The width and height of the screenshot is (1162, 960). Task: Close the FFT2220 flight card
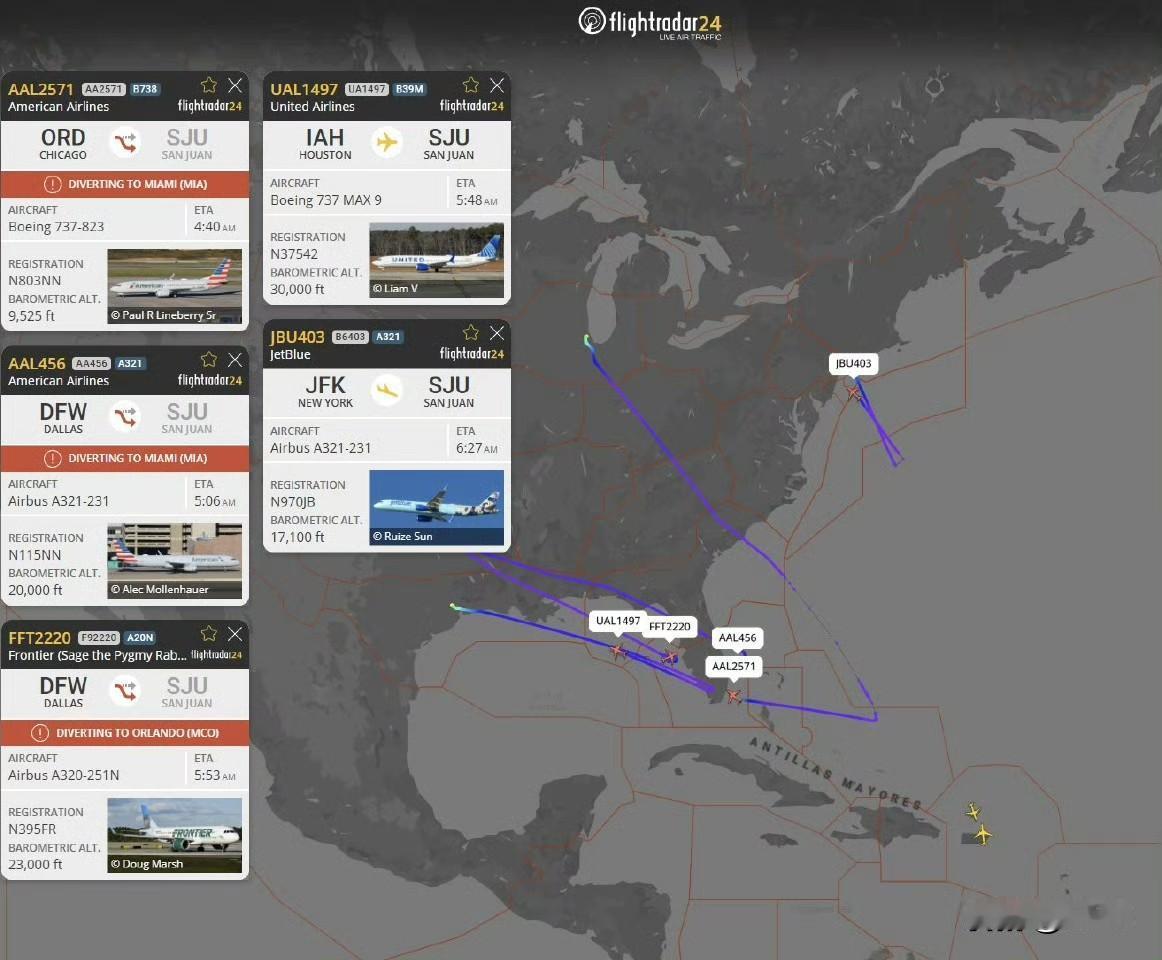coord(235,633)
